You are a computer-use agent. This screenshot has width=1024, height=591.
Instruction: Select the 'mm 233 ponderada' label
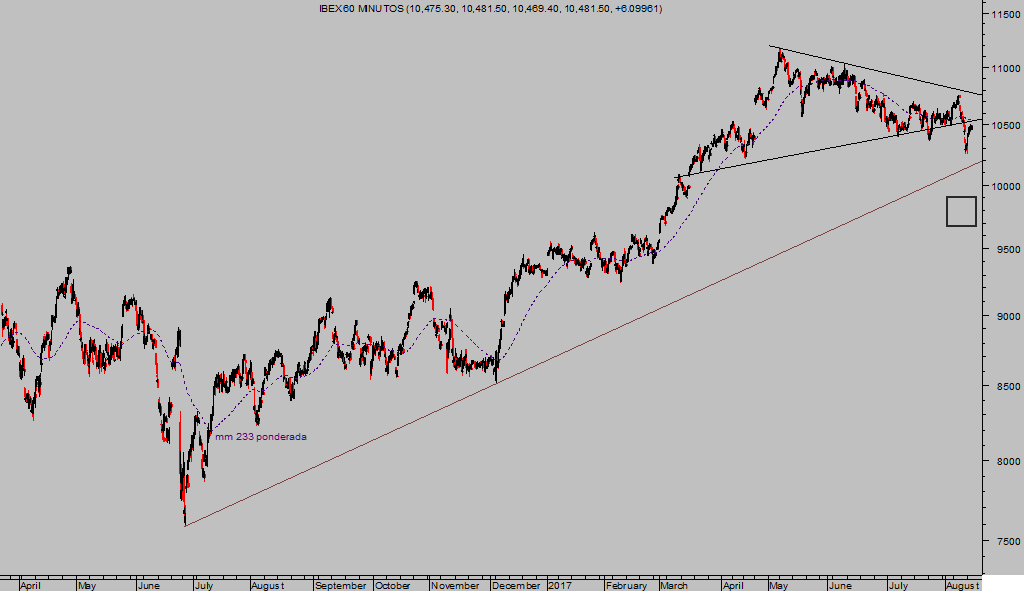261,436
